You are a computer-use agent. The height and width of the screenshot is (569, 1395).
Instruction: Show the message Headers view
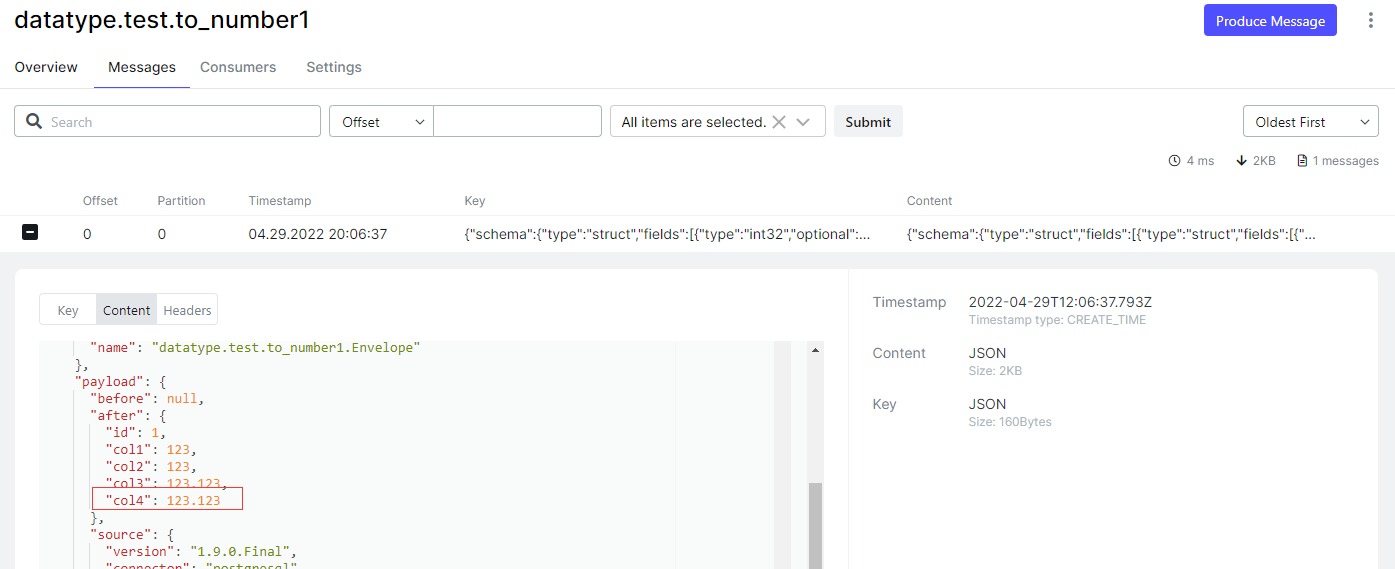tap(187, 310)
